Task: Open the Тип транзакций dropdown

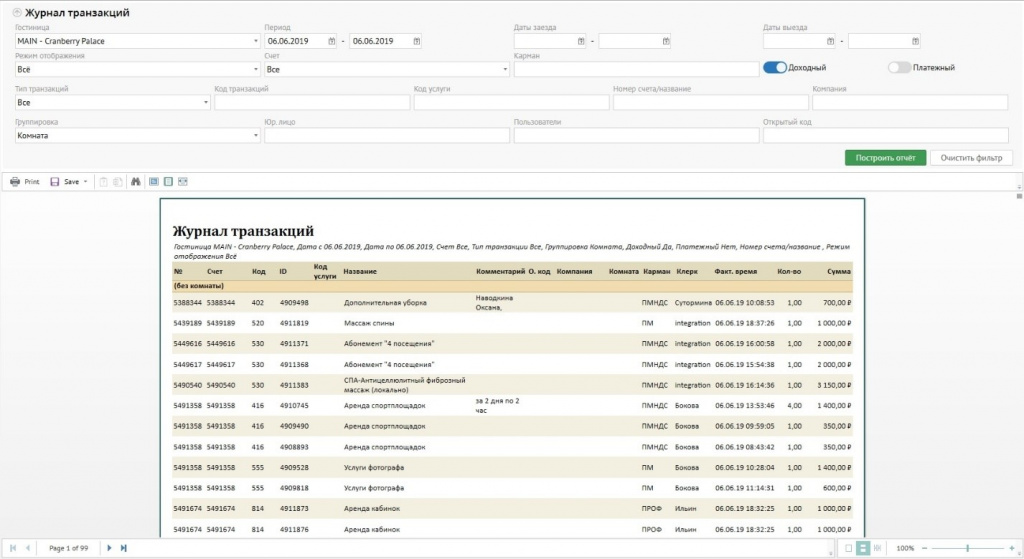Action: (112, 103)
